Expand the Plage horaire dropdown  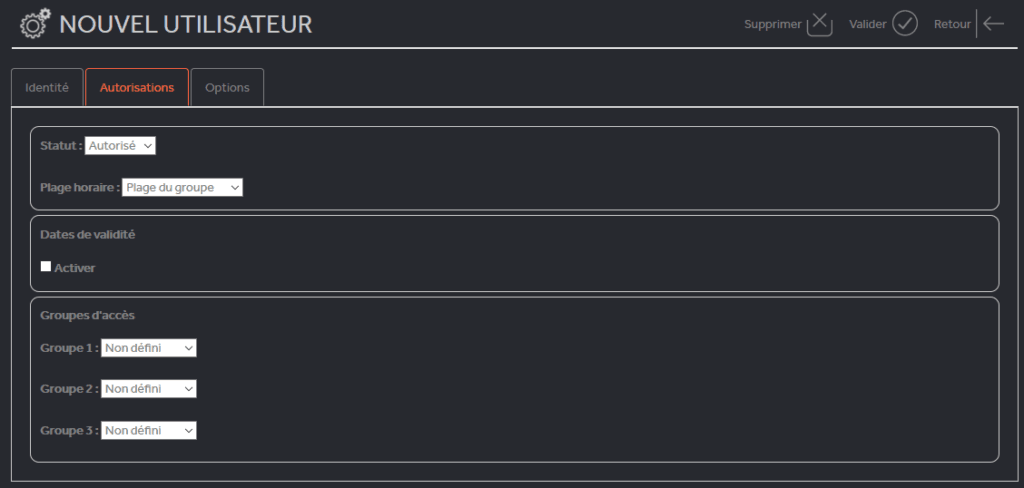(182, 187)
